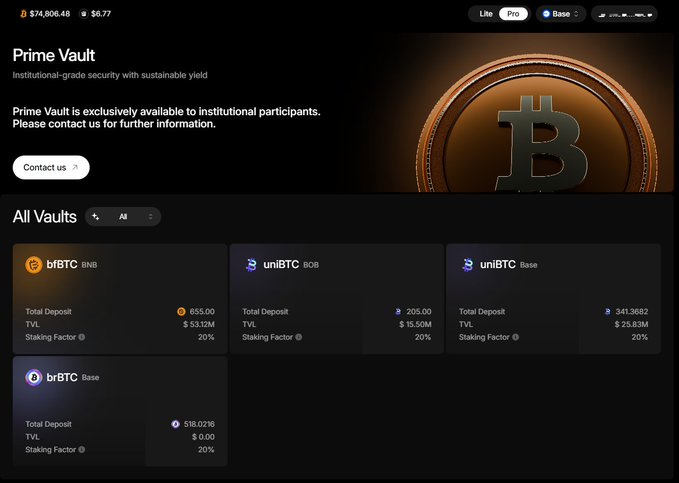
Task: Select the Pro mode option
Action: (513, 14)
